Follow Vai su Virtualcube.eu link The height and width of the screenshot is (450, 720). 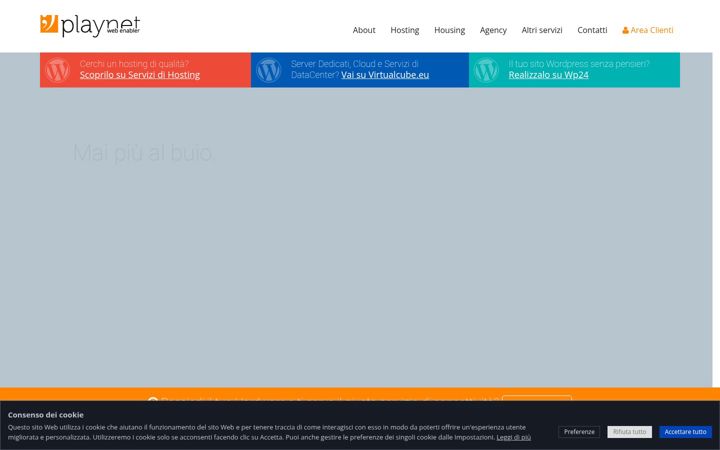(385, 75)
